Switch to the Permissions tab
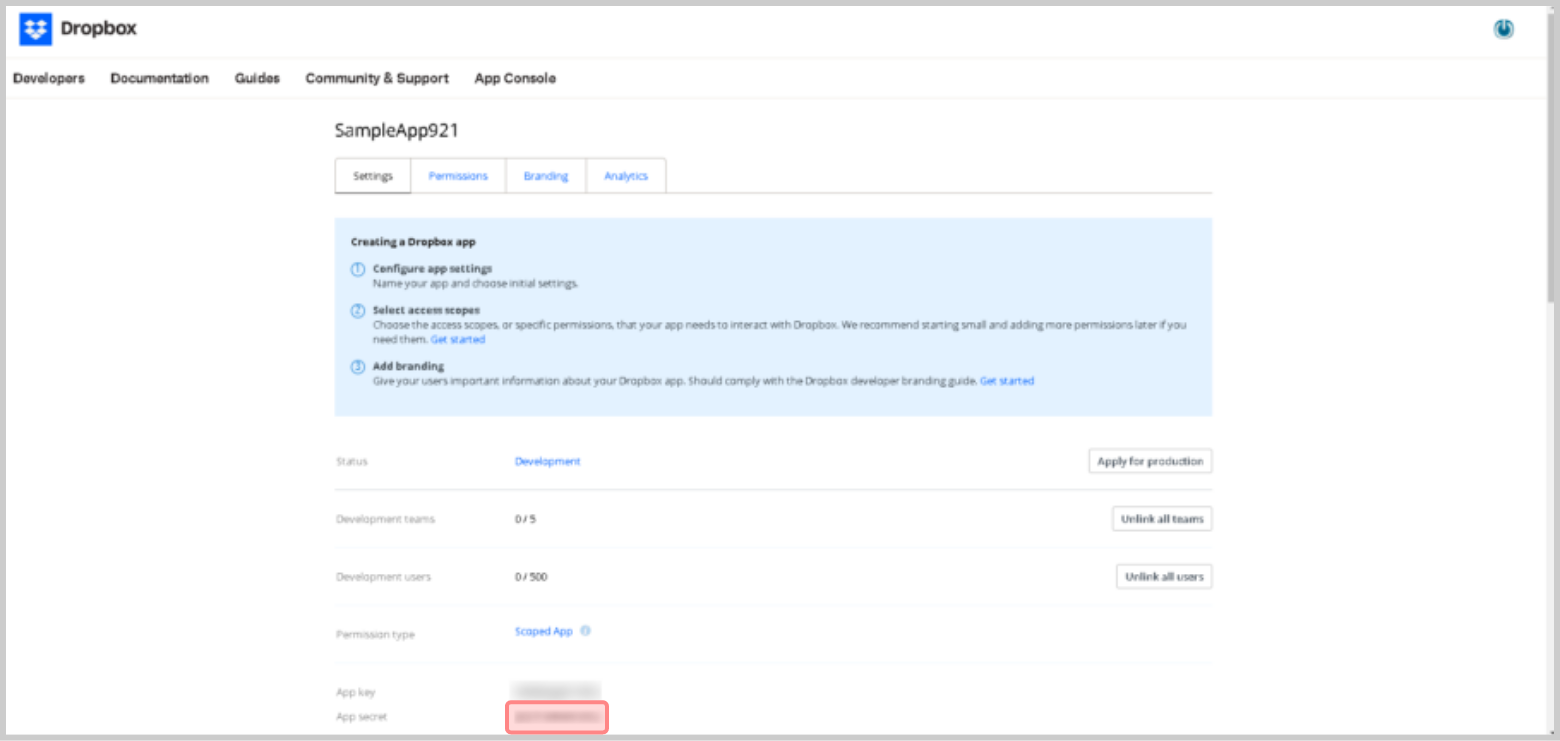1560x741 pixels. (x=458, y=176)
